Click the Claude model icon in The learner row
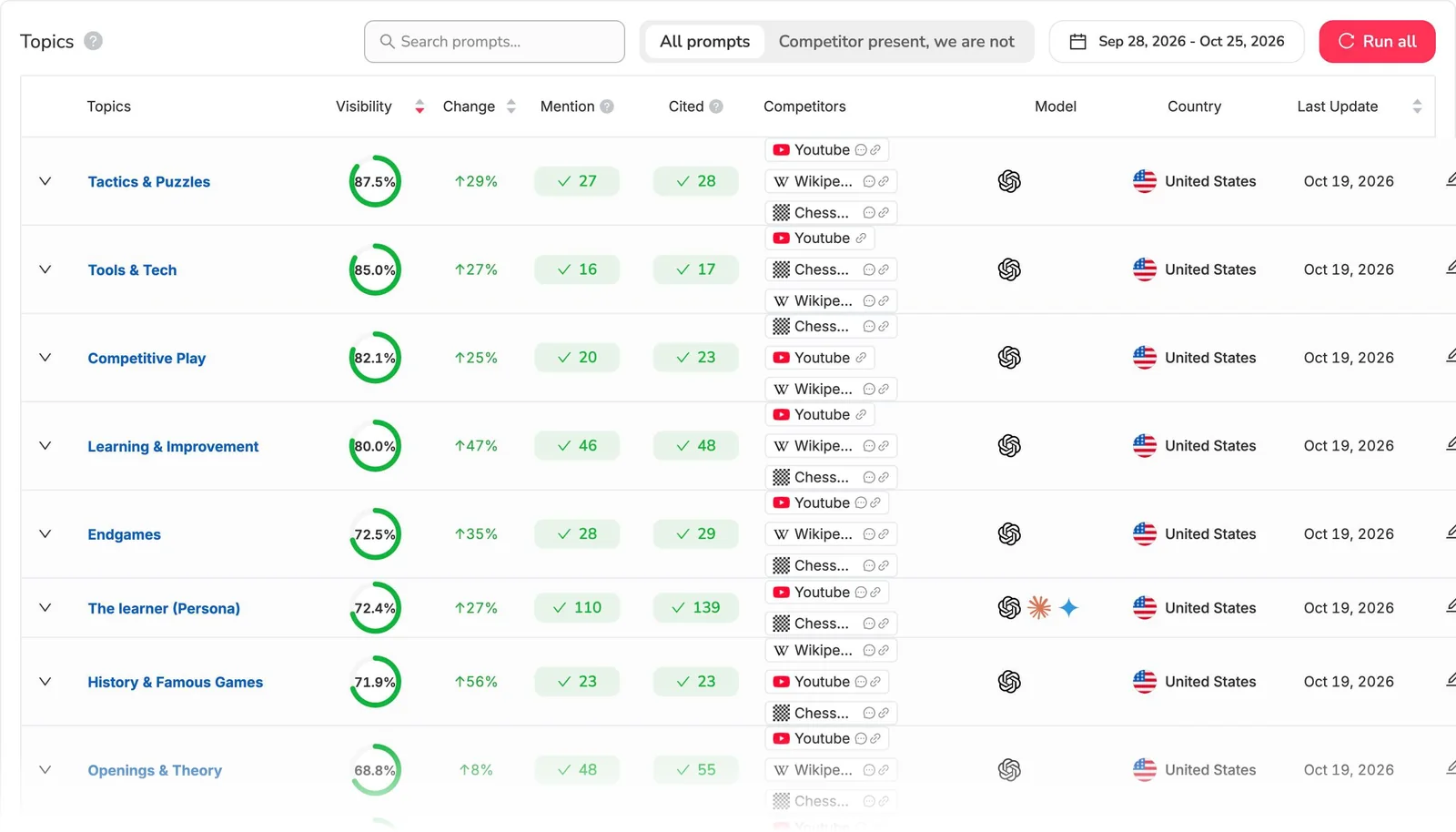The image size is (1456, 832). pyautogui.click(x=1039, y=607)
